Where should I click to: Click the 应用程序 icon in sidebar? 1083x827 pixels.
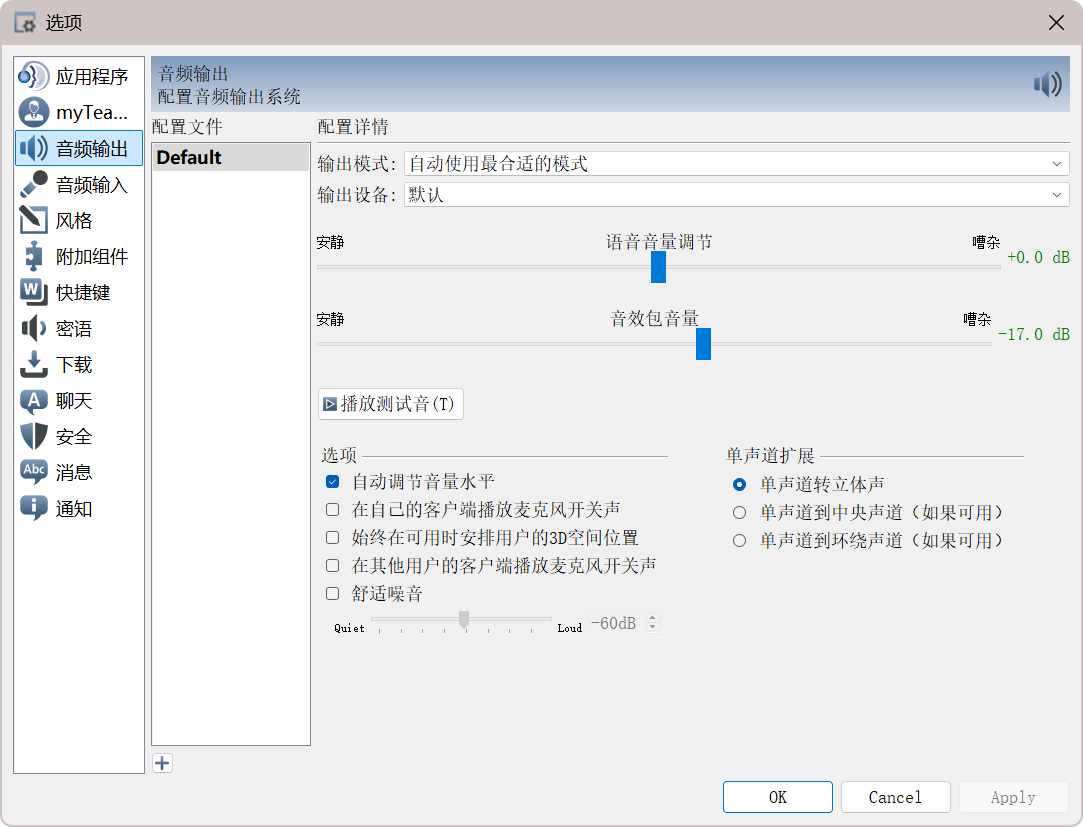click(34, 77)
